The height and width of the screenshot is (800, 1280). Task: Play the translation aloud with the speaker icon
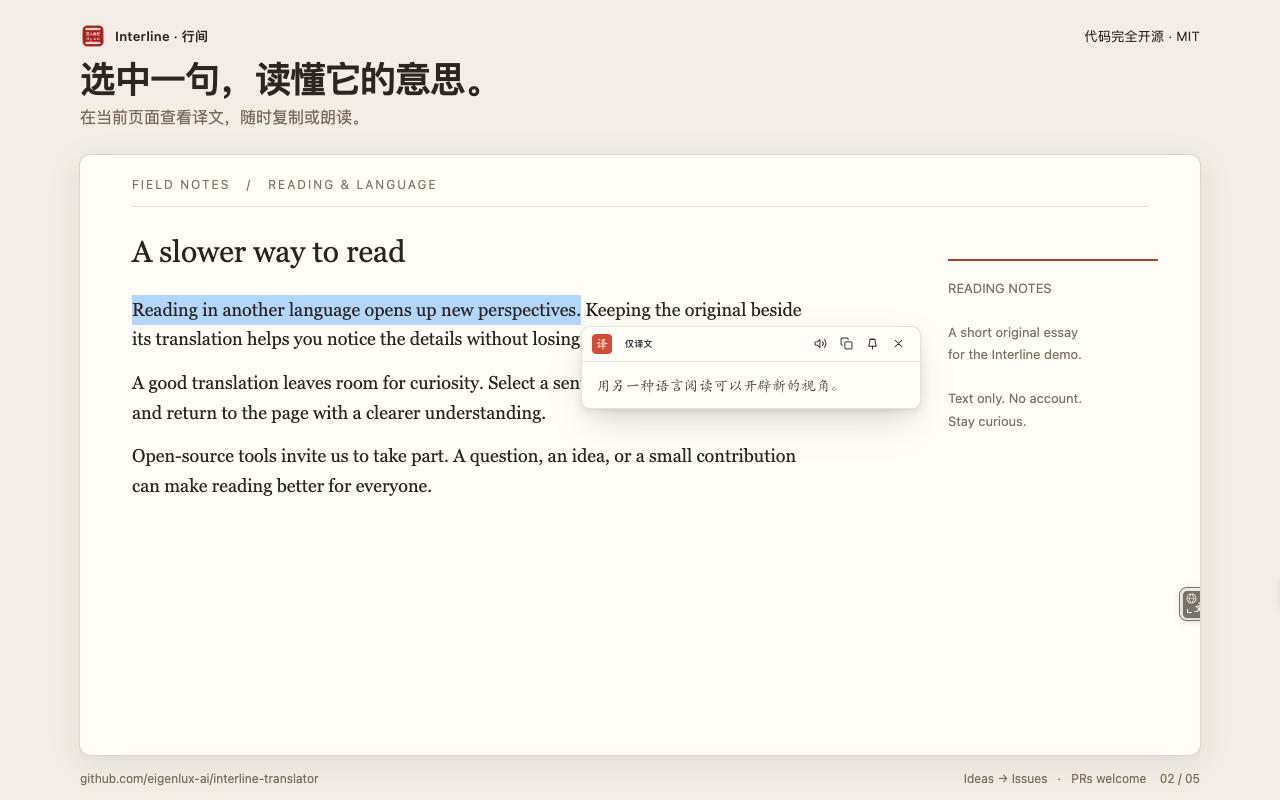(x=820, y=344)
